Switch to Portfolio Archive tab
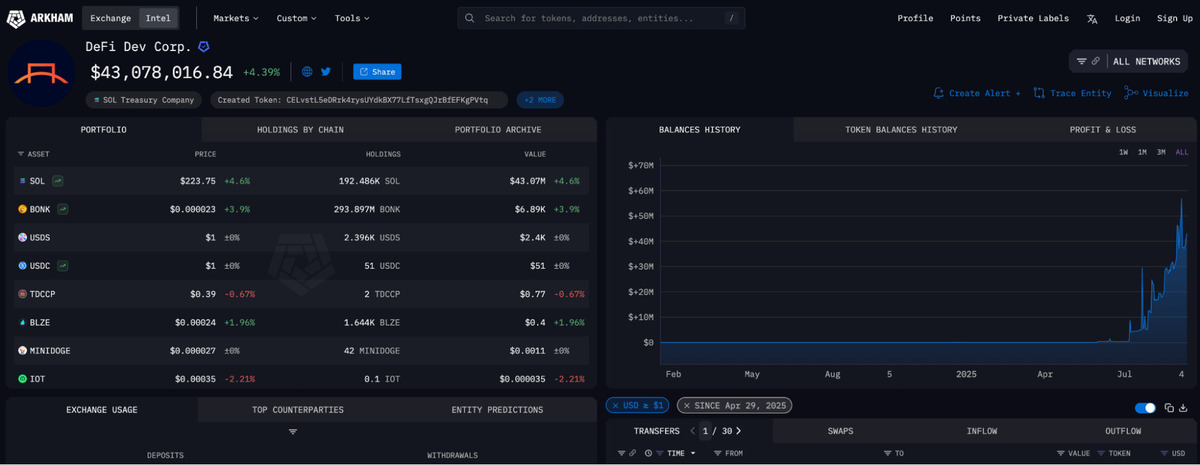Viewport: 1200px width, 465px height. 498,129
